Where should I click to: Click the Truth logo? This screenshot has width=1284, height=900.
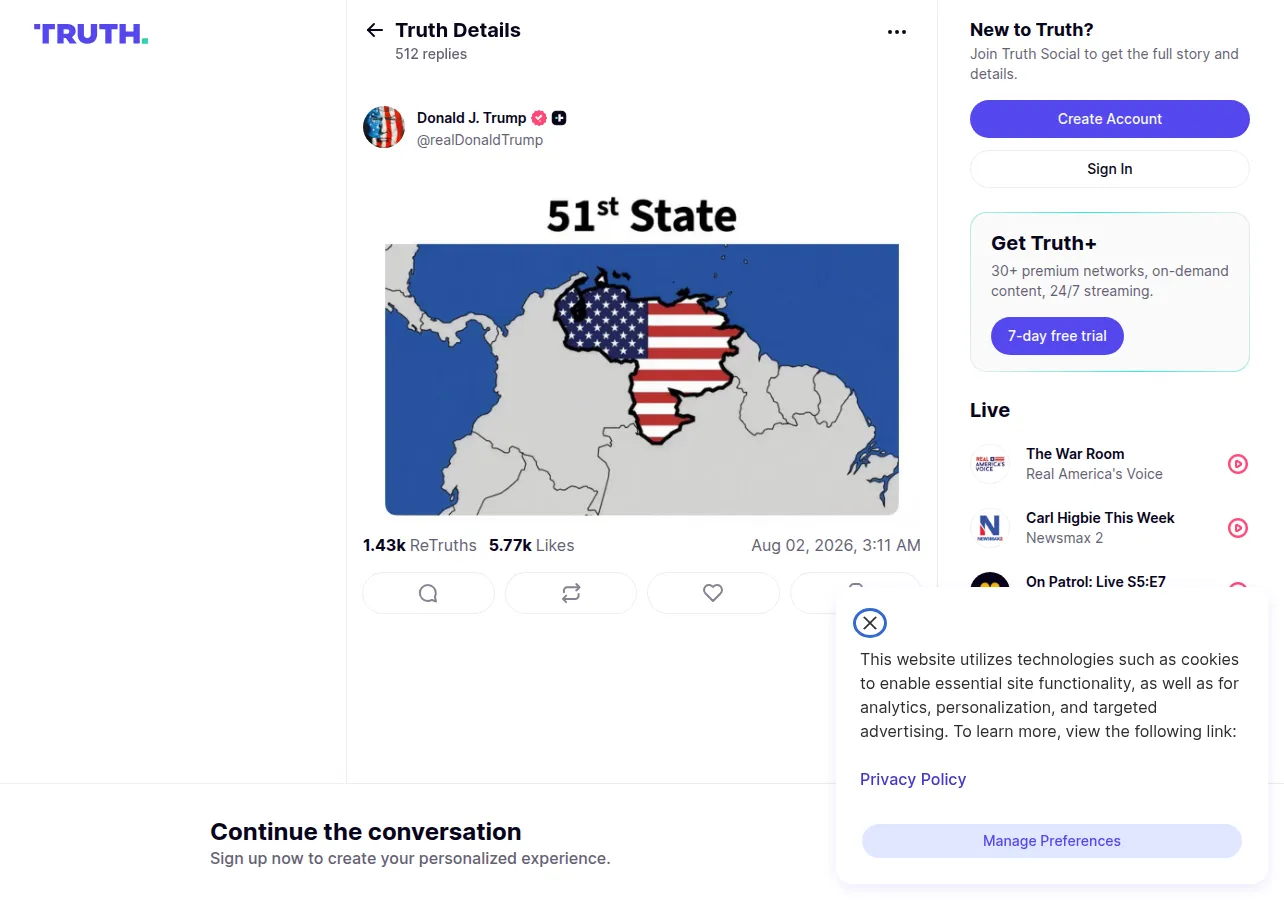(91, 34)
